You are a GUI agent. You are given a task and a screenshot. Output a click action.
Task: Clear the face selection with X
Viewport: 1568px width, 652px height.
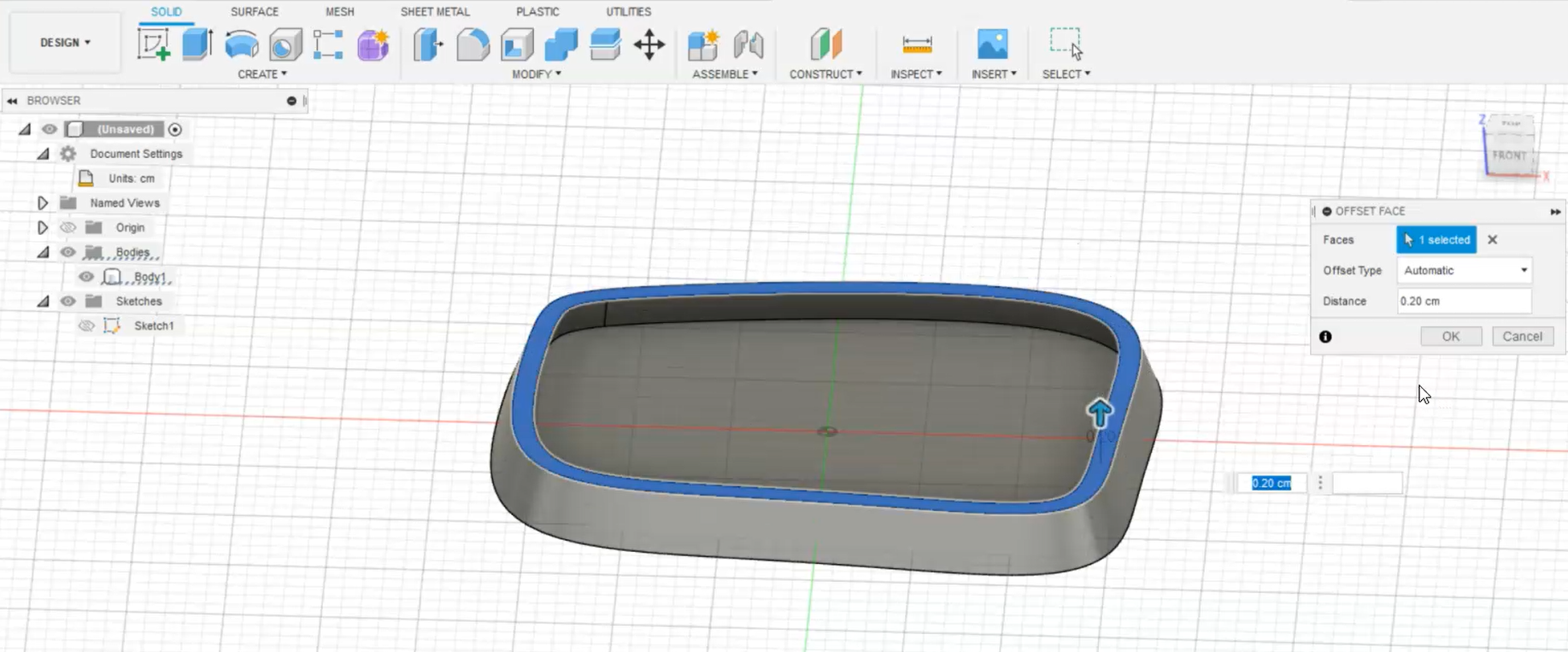coord(1492,240)
